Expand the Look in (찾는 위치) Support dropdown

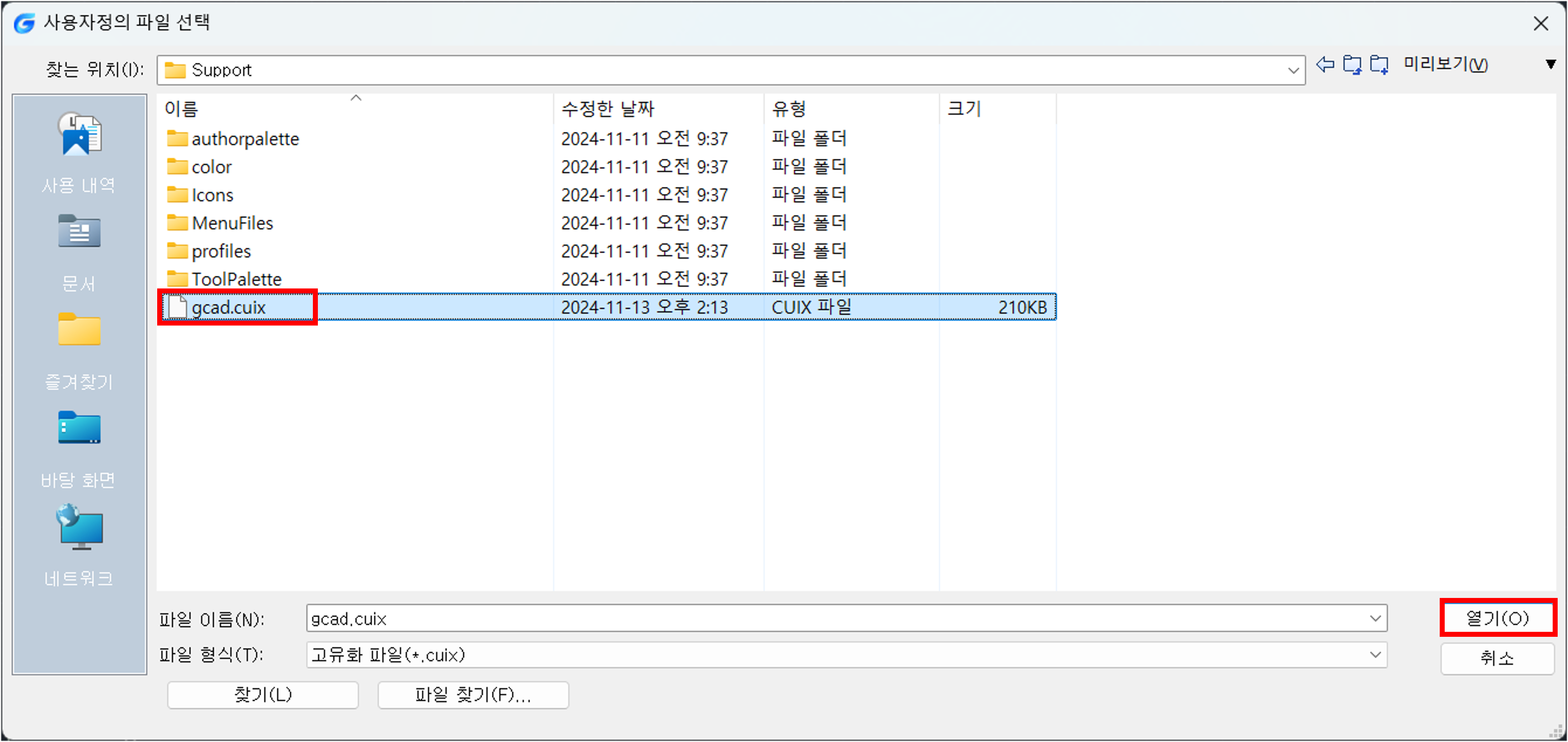click(x=1293, y=70)
